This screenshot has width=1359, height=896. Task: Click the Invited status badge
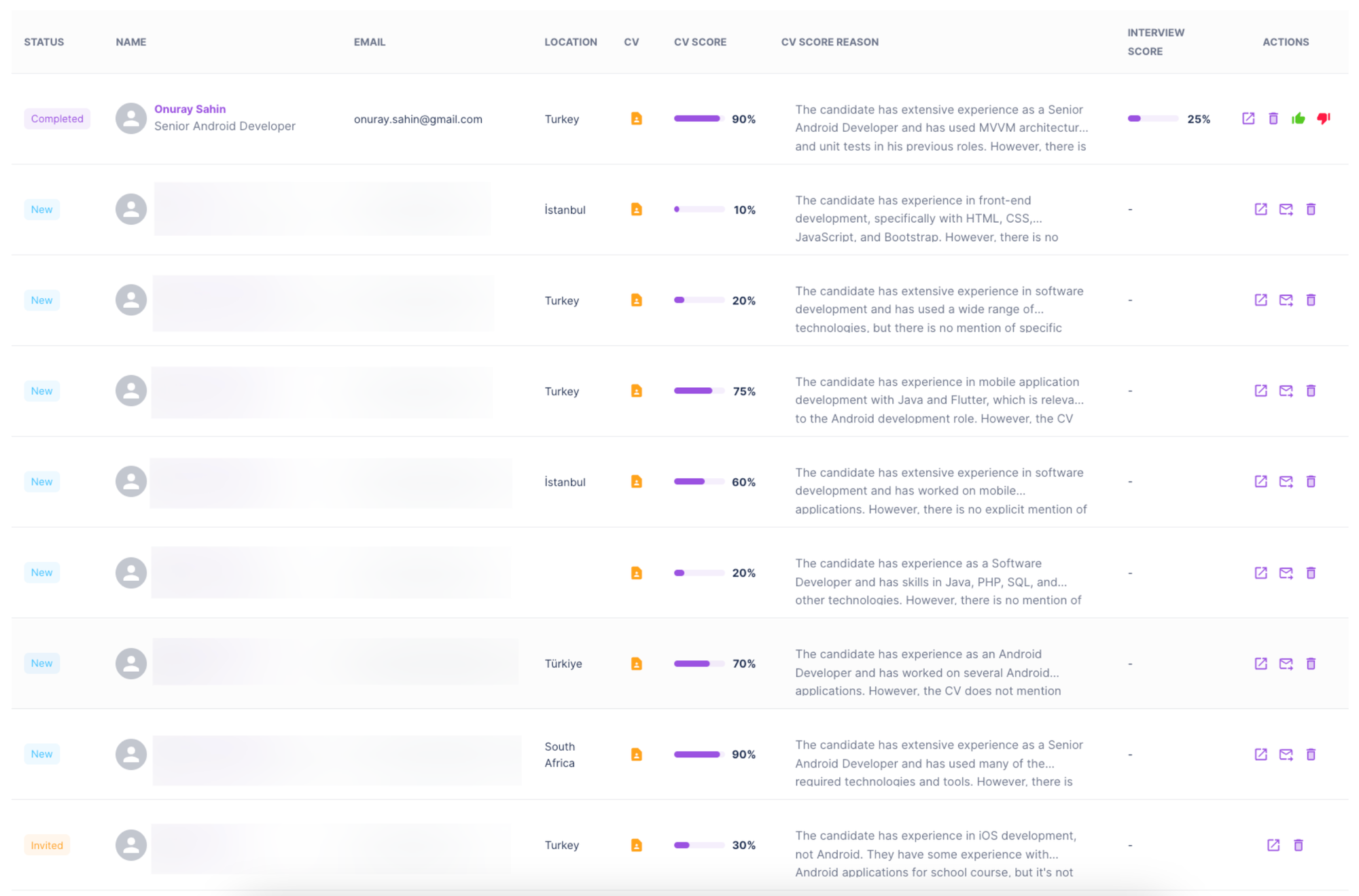pos(47,845)
